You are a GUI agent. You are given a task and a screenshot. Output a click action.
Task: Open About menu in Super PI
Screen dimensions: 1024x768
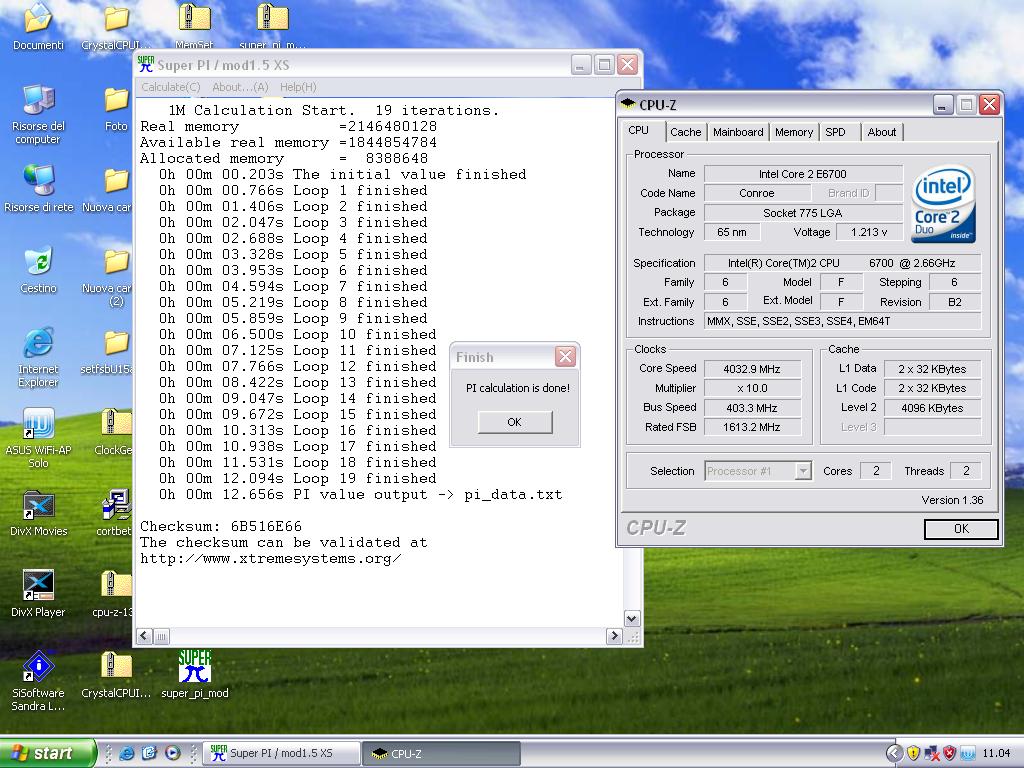(240, 87)
